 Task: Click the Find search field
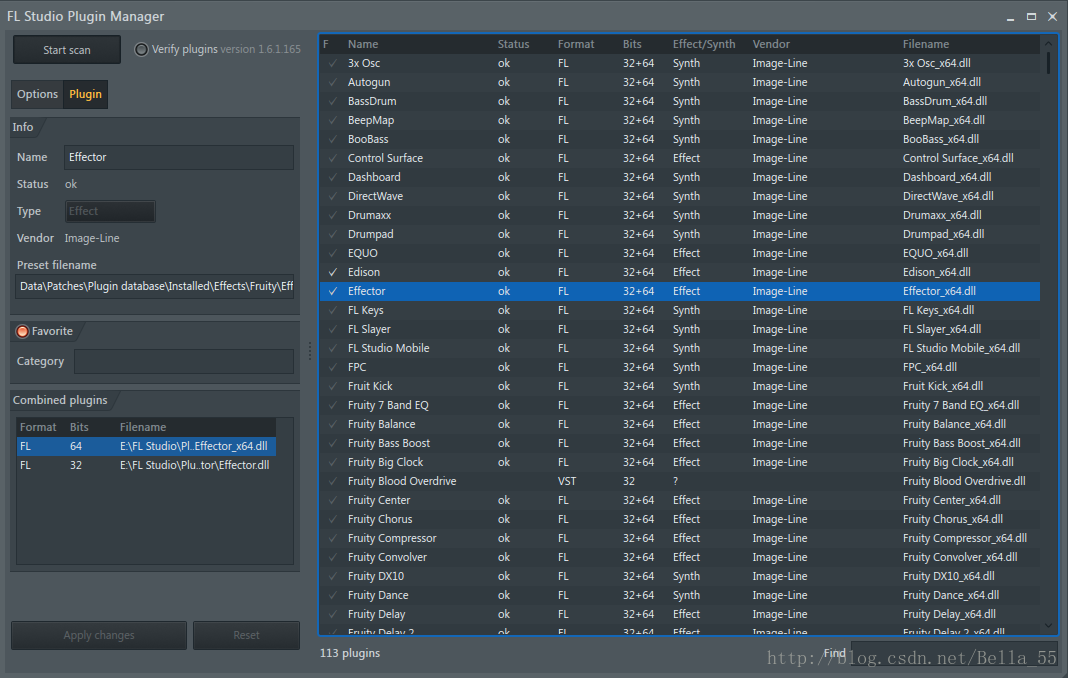954,653
